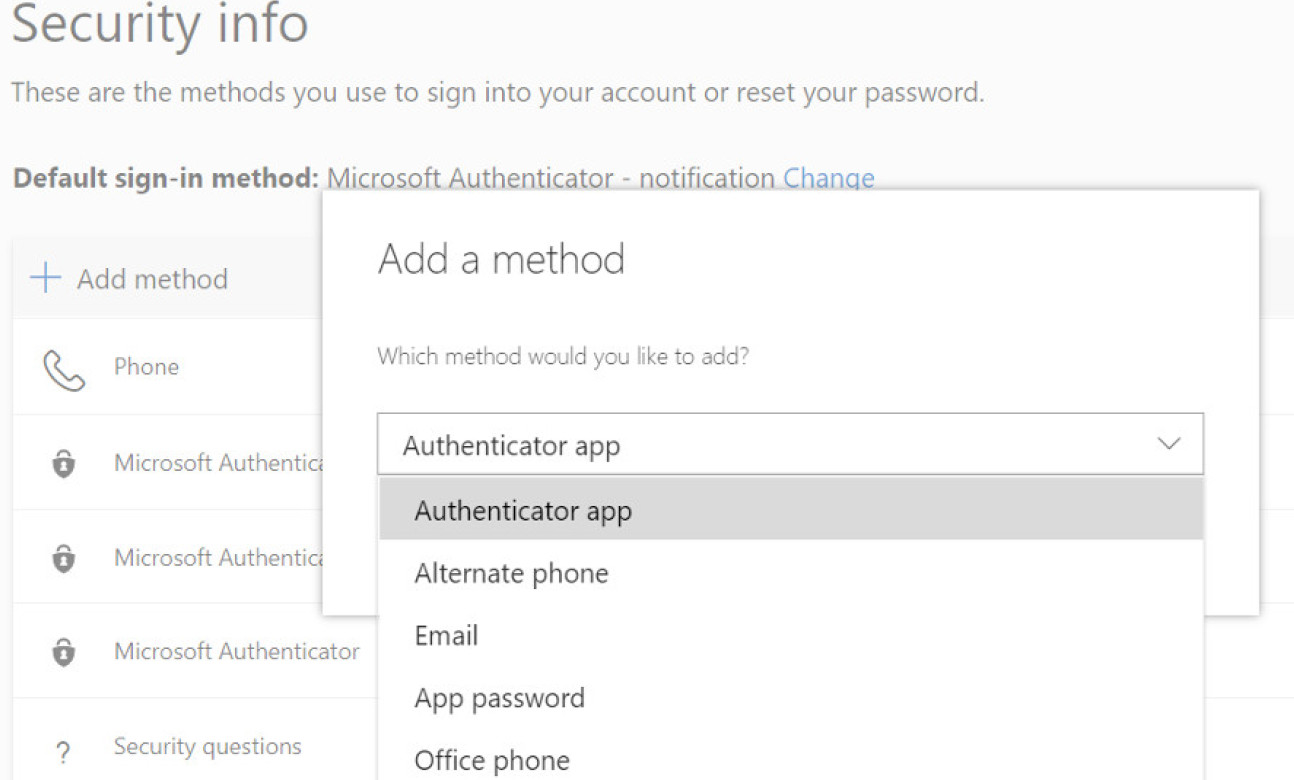Click the second Microsoft Authenticator lock icon

64,558
